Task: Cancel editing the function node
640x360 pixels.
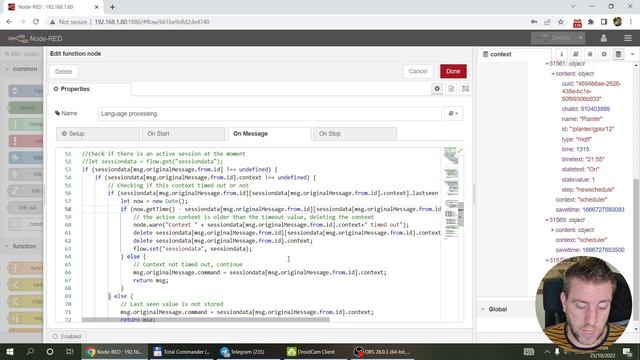Action: [418, 71]
